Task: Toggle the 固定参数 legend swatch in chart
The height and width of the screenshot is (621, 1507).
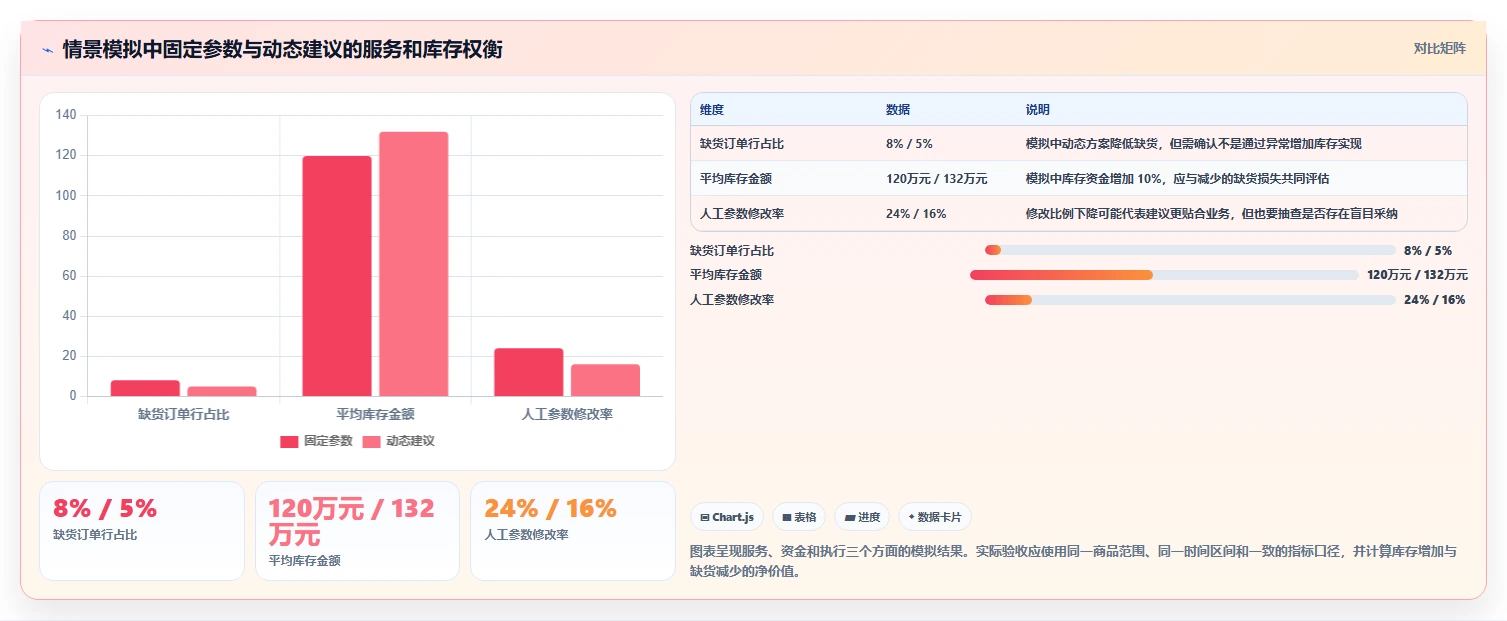Action: [x=289, y=441]
